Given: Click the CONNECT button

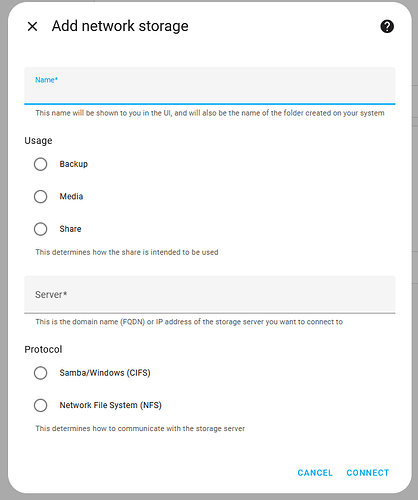Looking at the screenshot, I should (368, 473).
